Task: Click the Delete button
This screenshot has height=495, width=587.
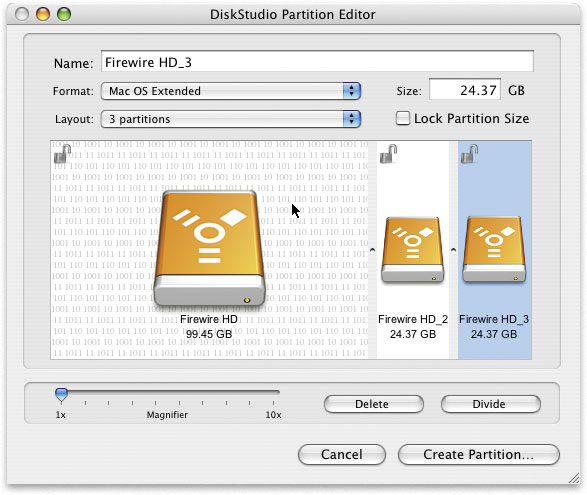Action: point(374,404)
